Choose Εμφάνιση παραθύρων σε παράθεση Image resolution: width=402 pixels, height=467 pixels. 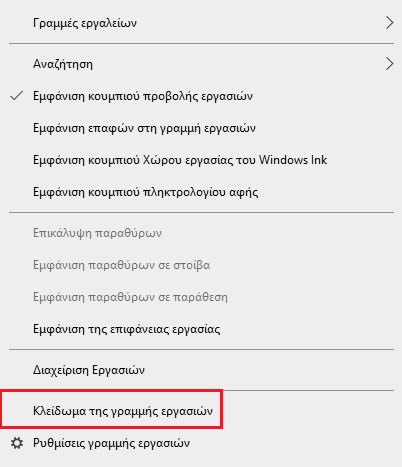pyautogui.click(x=201, y=297)
